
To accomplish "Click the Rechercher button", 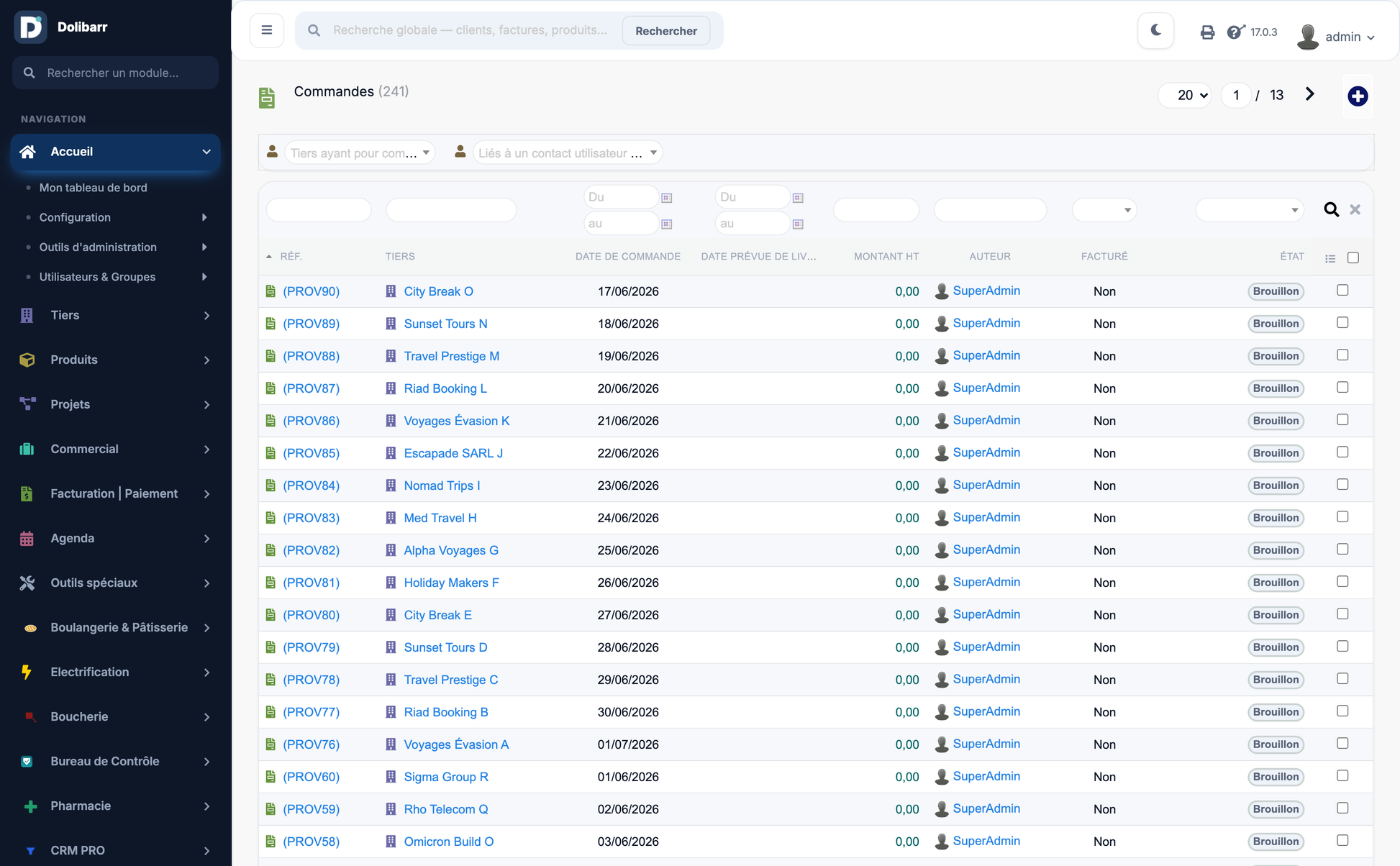I will [666, 31].
